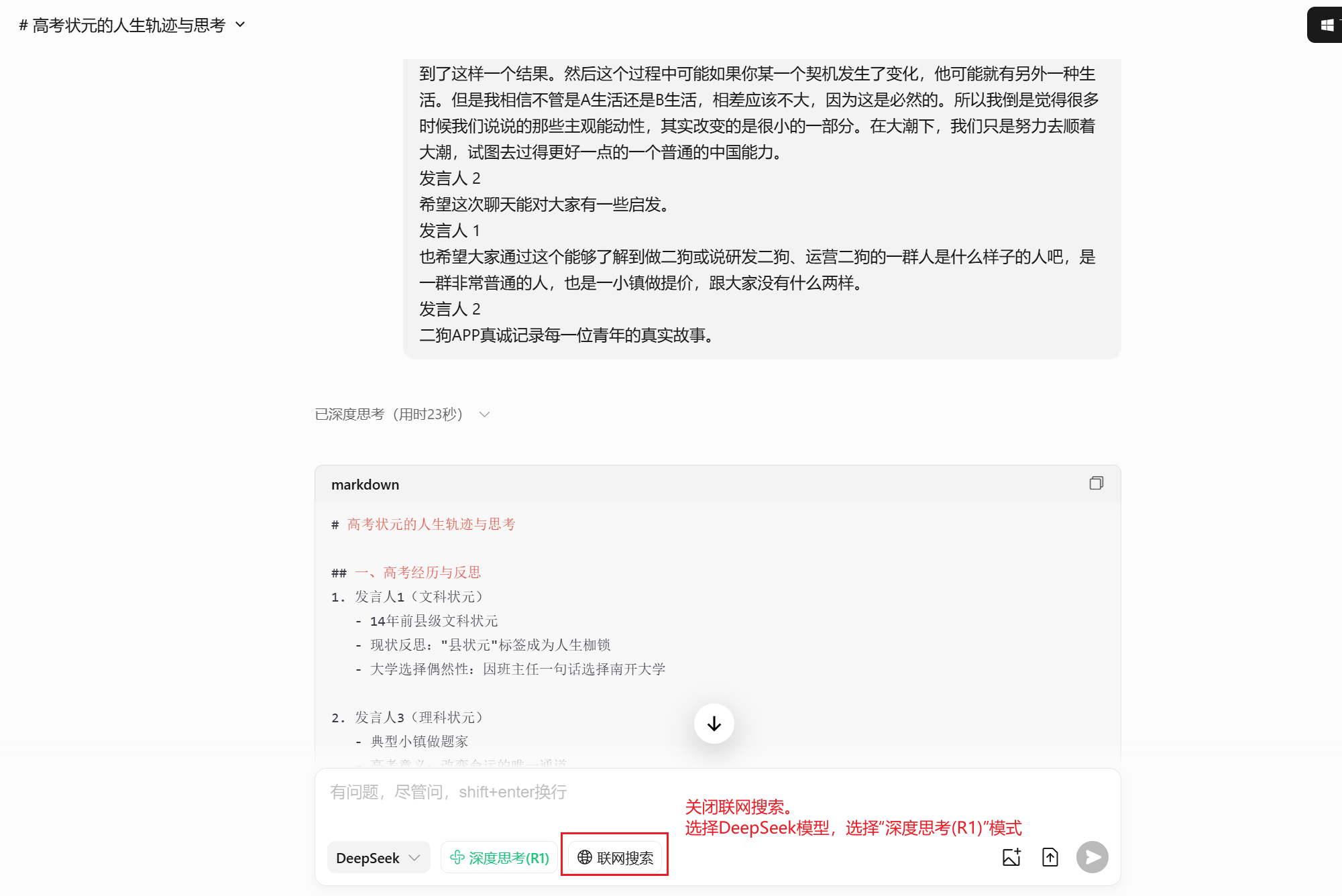Viewport: 1342px width, 896px height.
Task: Disable the 联网搜索 web search toggle
Action: point(616,858)
